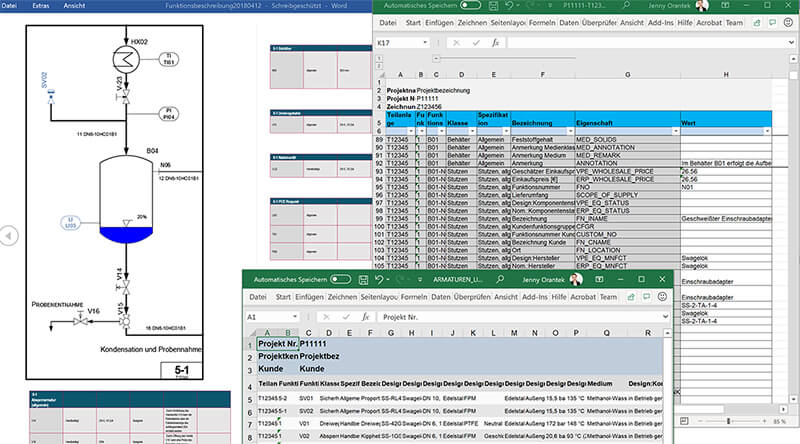Click formula bar containing Projekt Nr.
The height and width of the screenshot is (444, 800).
pos(518,317)
